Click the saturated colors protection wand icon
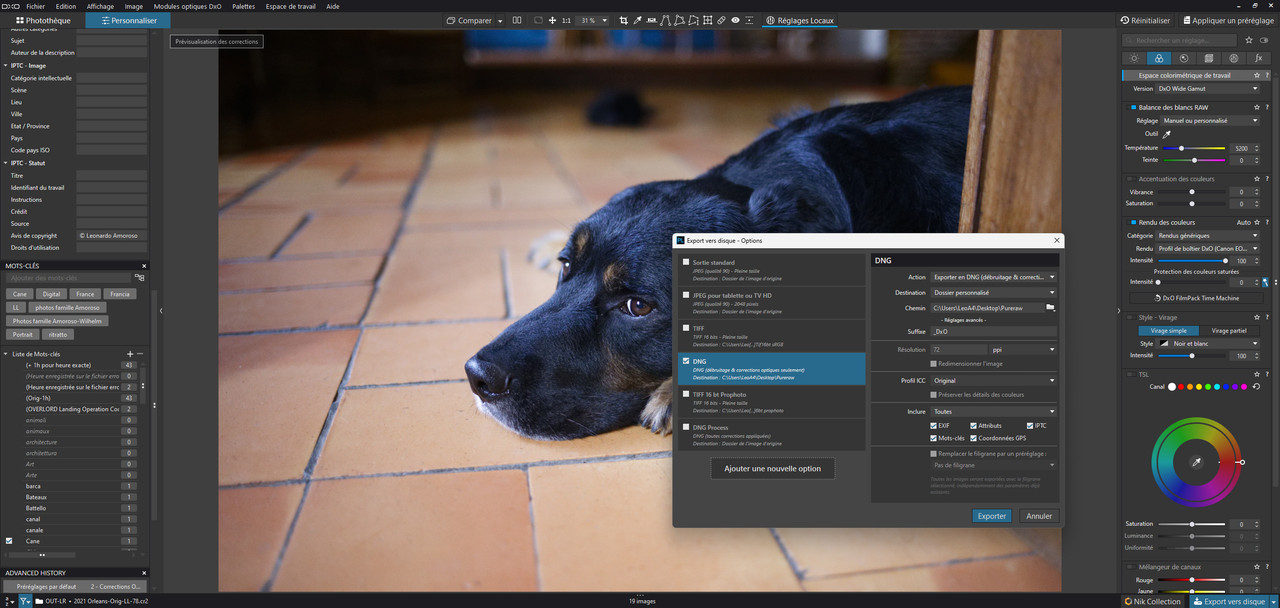The image size is (1280, 608). 1265,282
